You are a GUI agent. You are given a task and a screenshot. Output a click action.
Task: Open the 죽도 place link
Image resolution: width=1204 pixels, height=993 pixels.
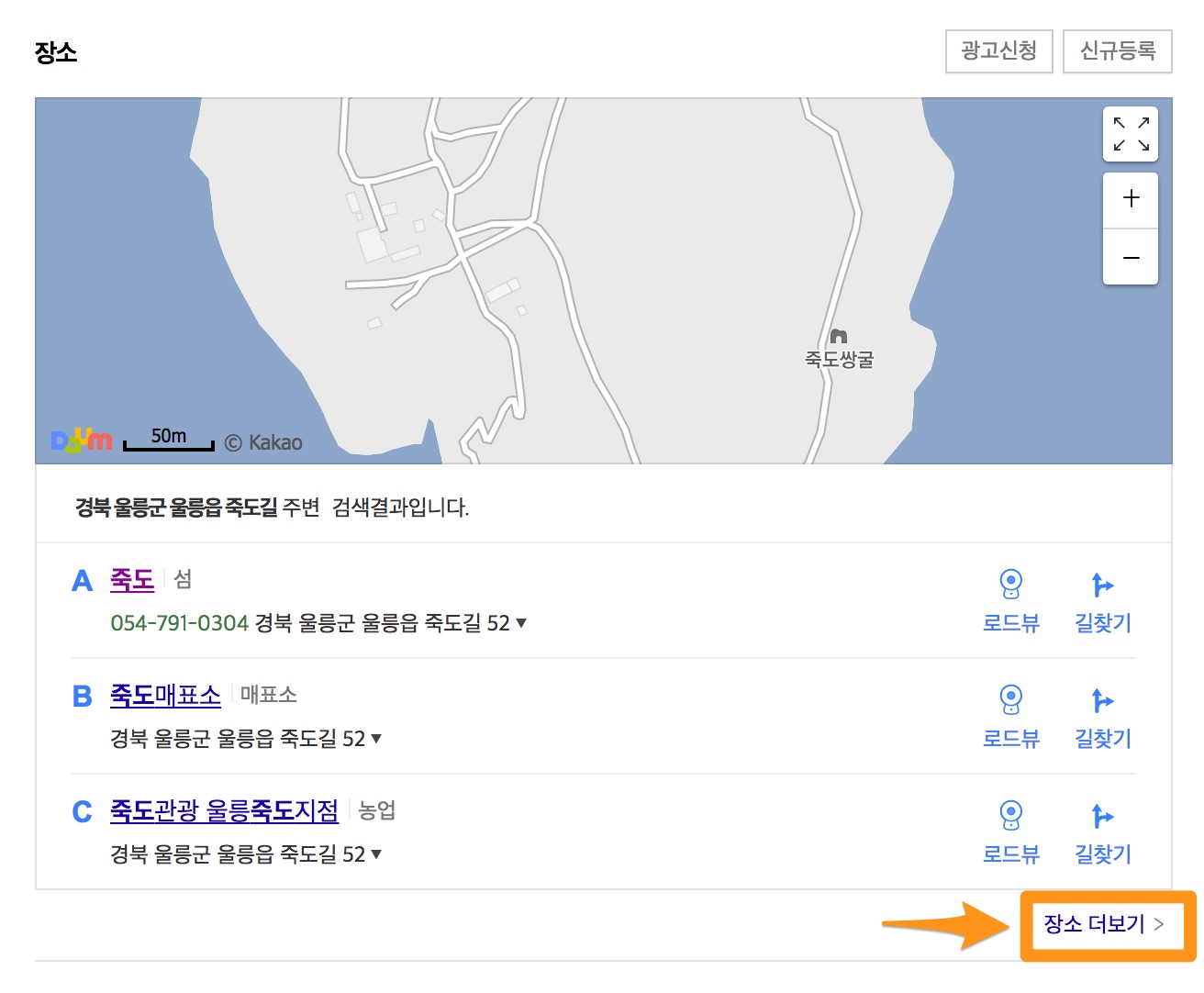click(132, 580)
